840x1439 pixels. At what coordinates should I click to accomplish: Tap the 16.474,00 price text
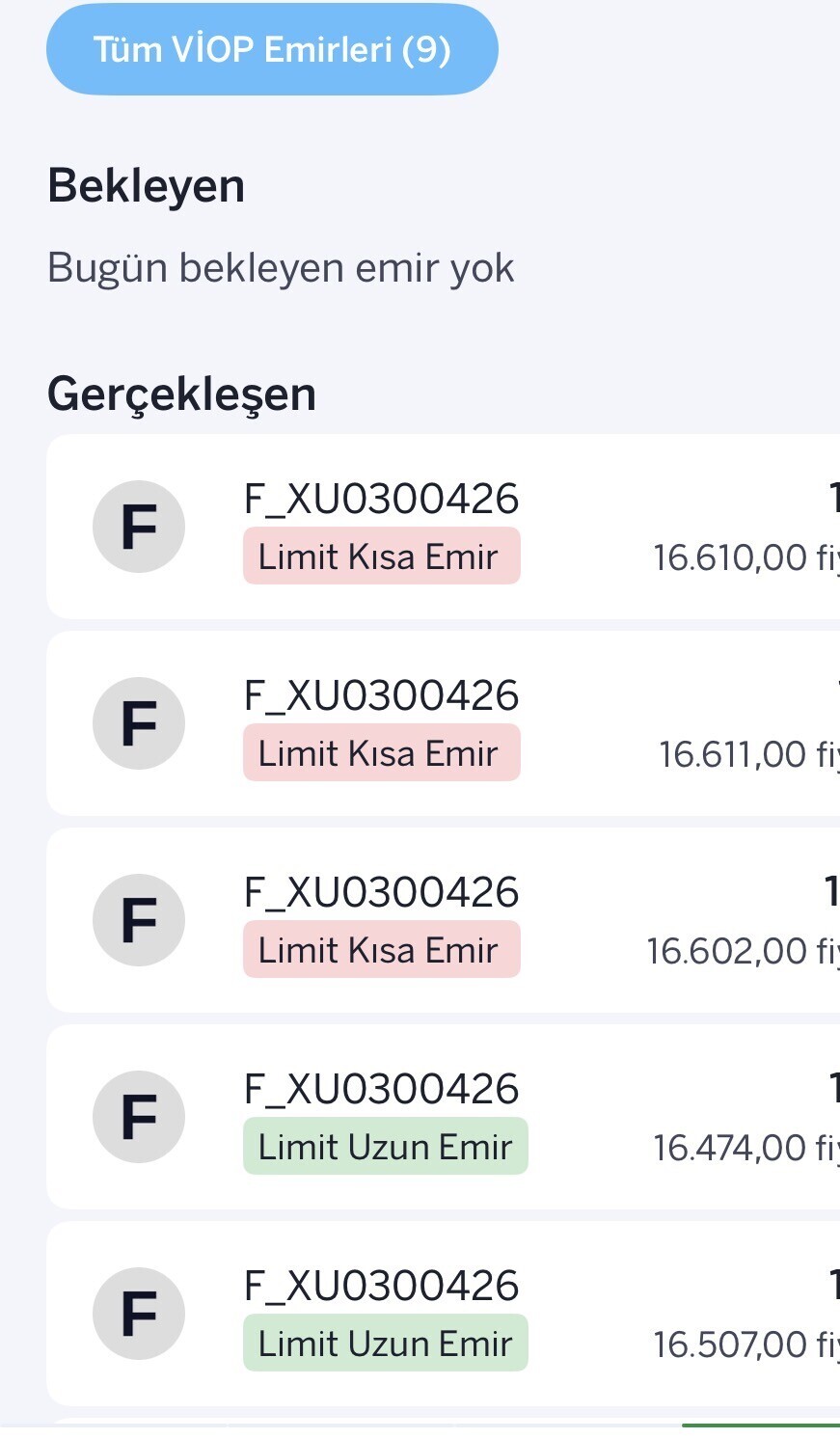pyautogui.click(x=730, y=1148)
